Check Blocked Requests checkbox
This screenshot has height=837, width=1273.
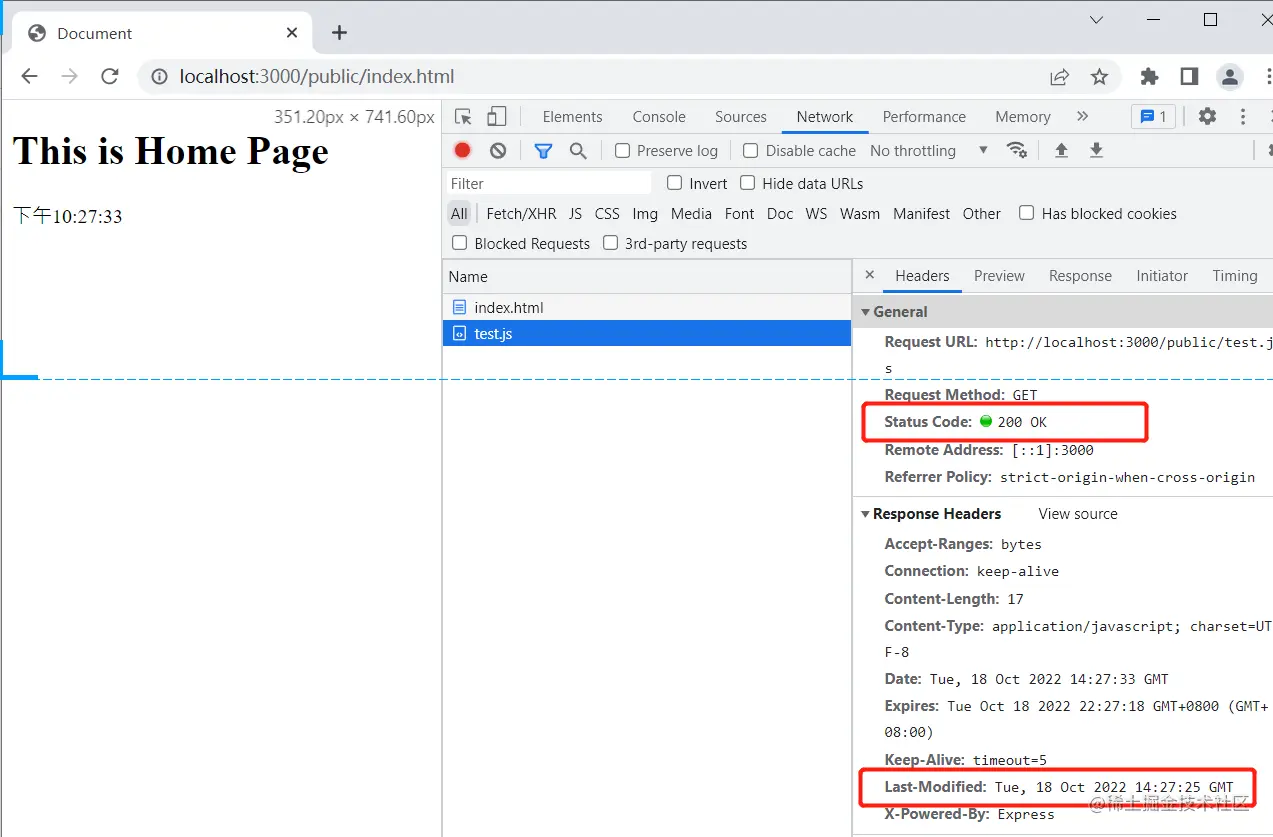point(460,243)
